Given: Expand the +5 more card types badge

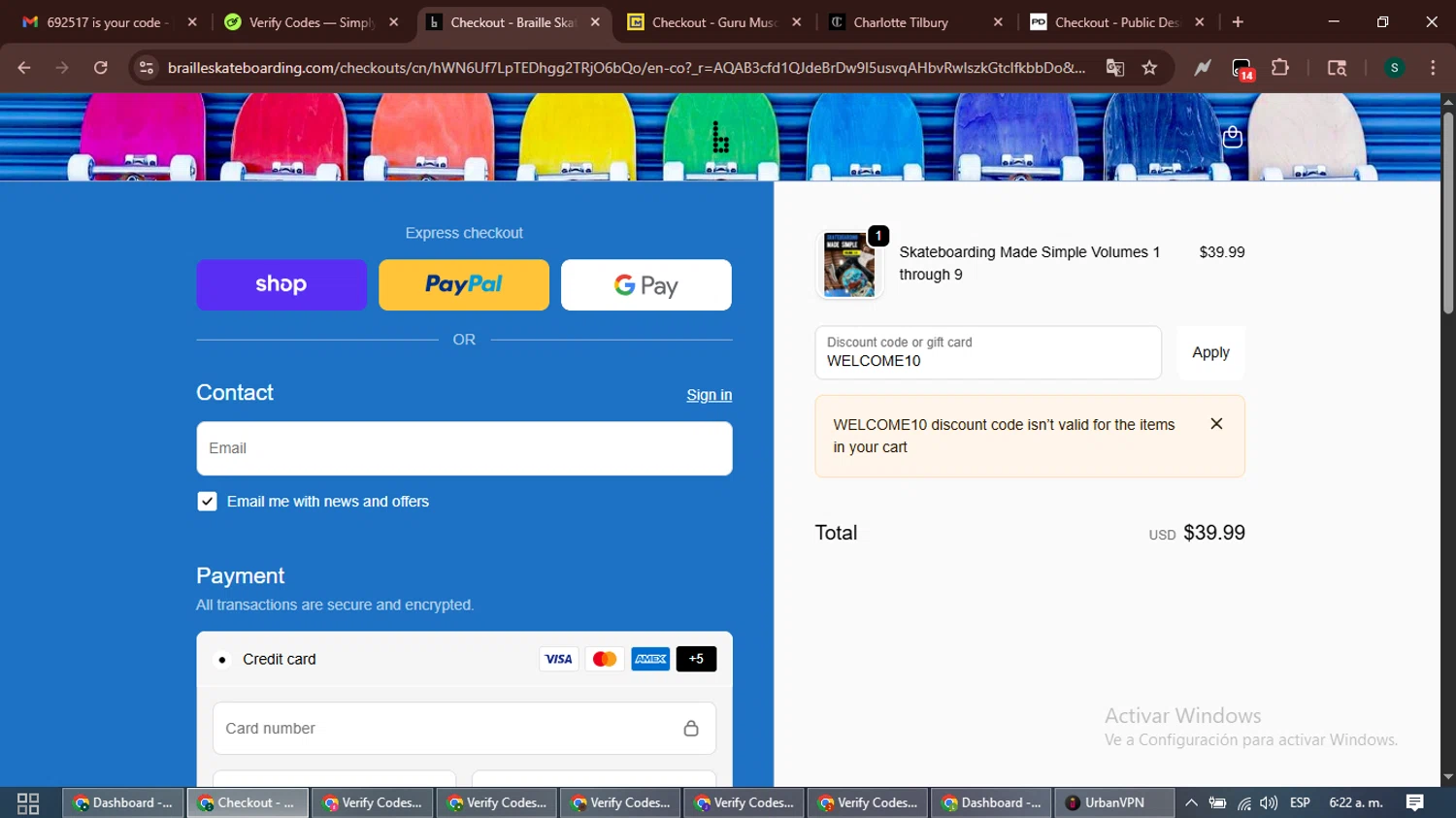Looking at the screenshot, I should pyautogui.click(x=696, y=659).
